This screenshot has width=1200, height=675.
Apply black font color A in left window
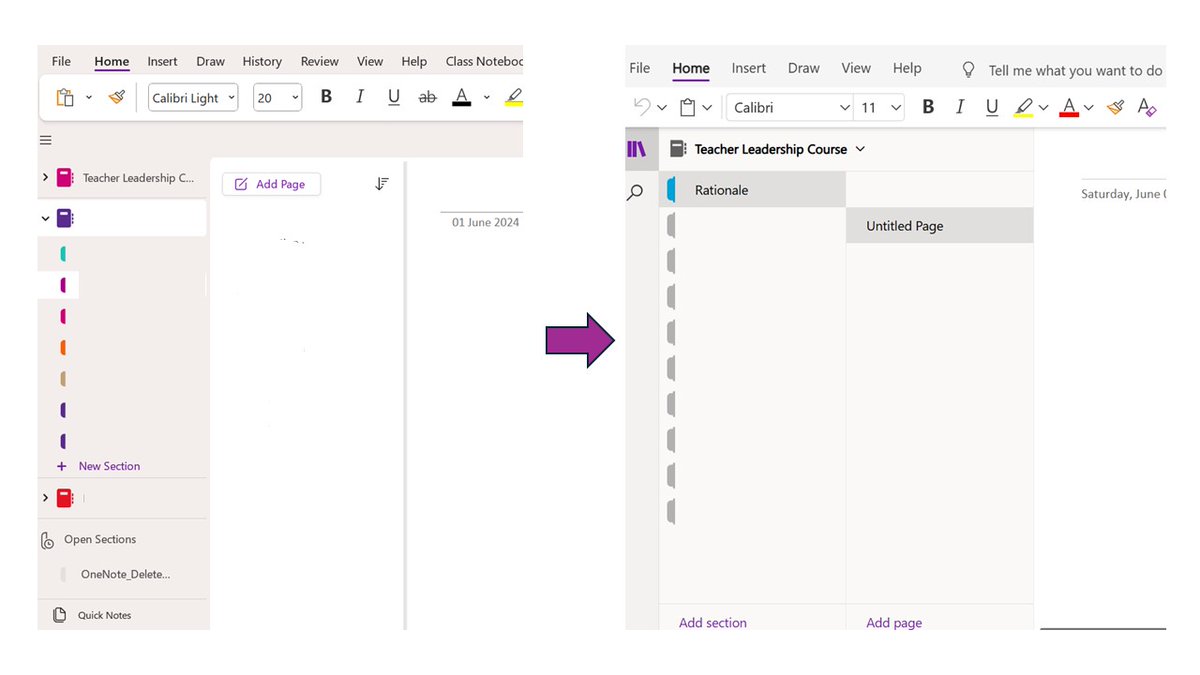[461, 97]
